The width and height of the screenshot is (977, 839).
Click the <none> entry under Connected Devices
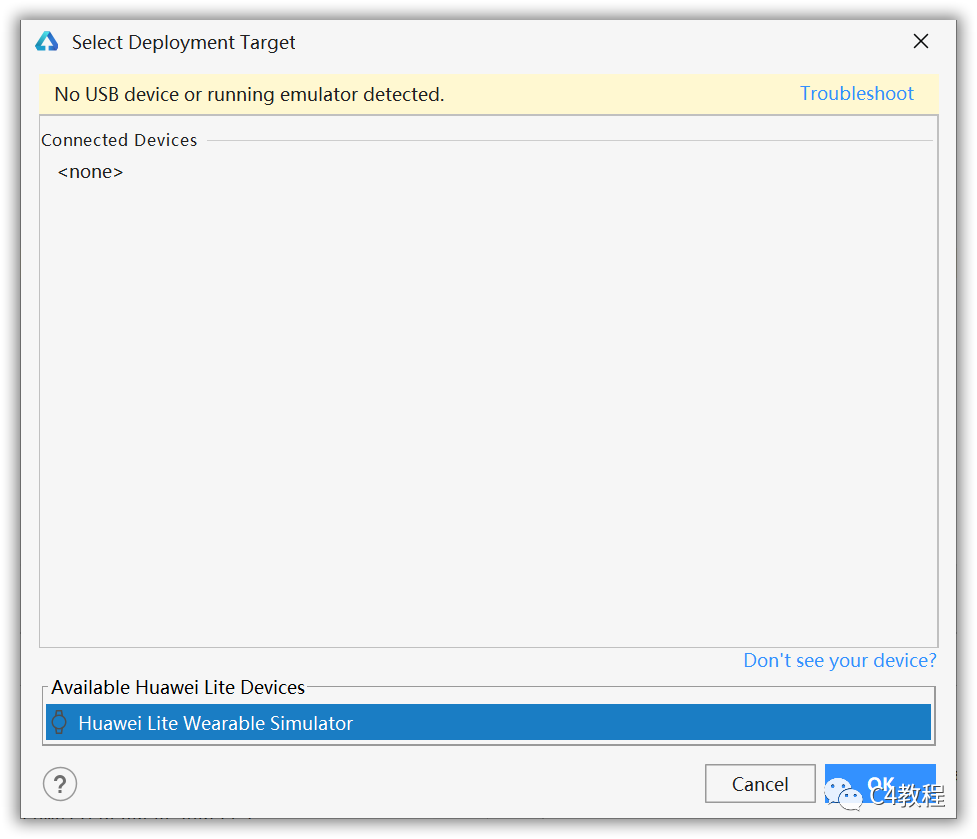tap(90, 172)
